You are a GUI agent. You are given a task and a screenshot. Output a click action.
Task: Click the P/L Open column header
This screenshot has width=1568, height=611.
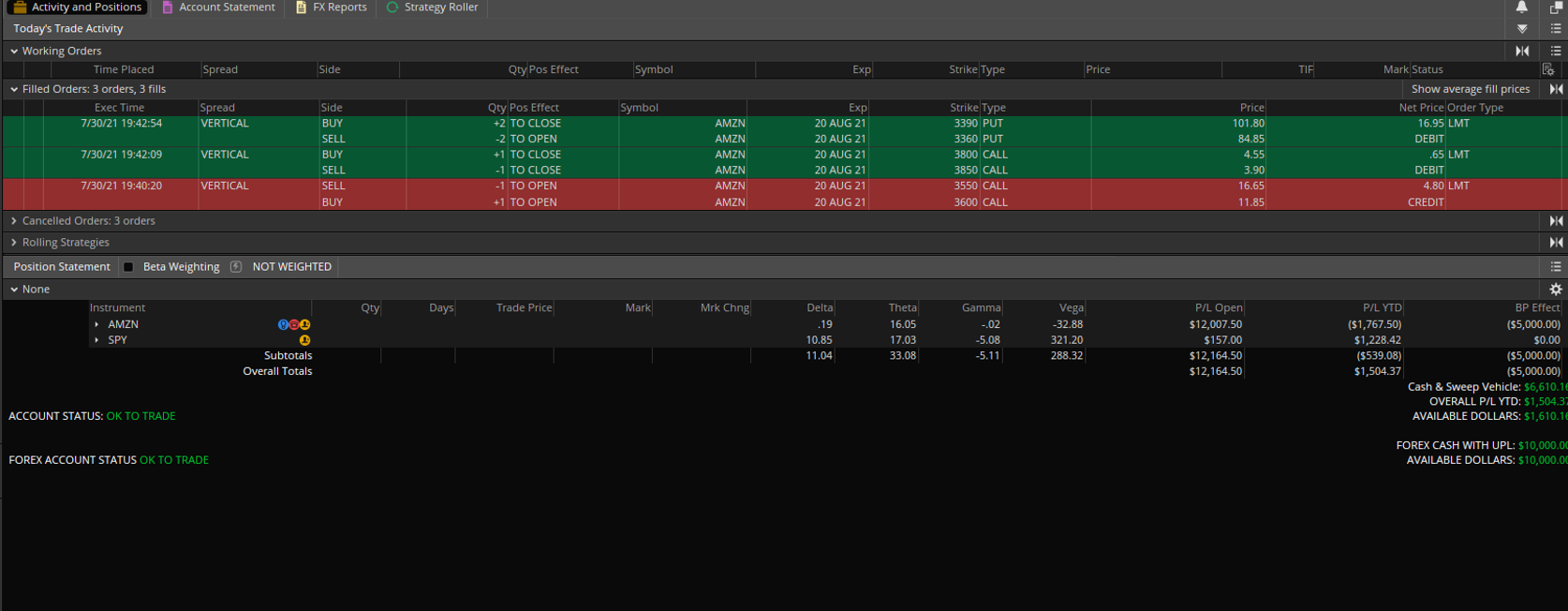click(1218, 307)
